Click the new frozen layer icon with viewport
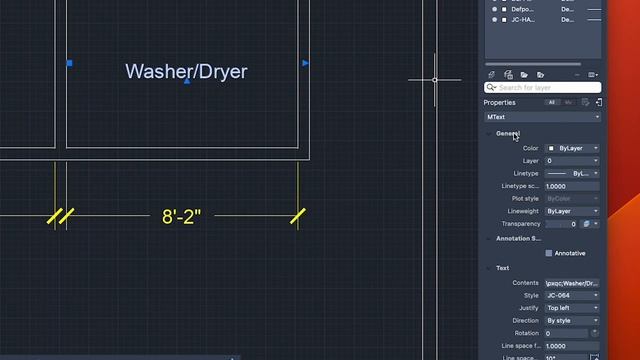Screen dimensions: 640x360 point(508,75)
